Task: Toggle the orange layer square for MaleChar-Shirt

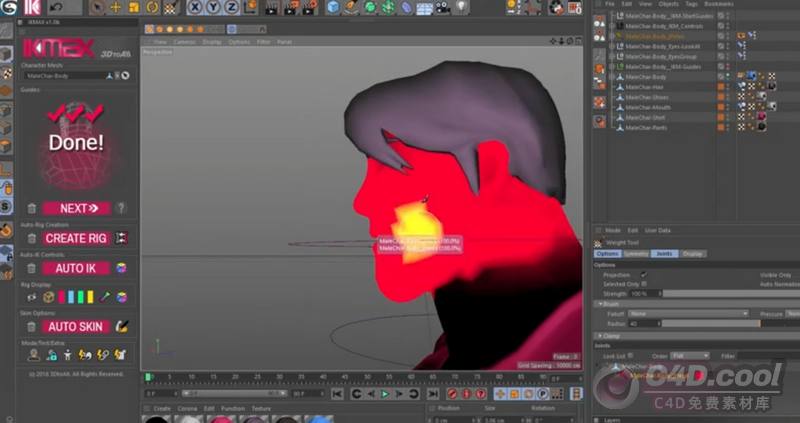Action: tap(721, 117)
